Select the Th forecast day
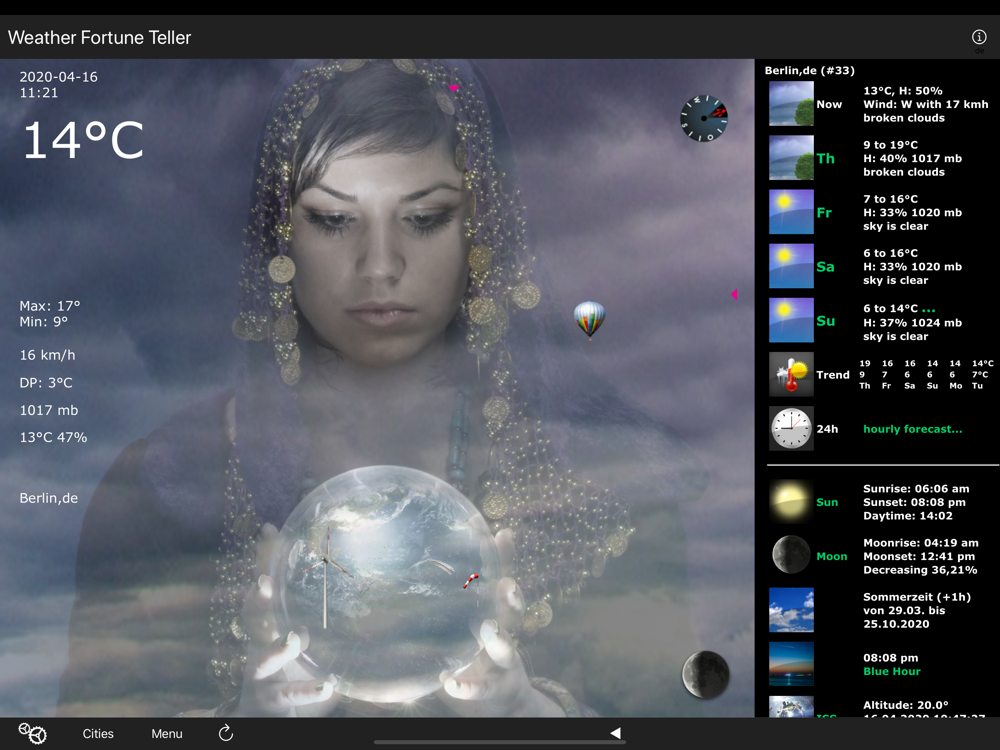 [x=826, y=158]
